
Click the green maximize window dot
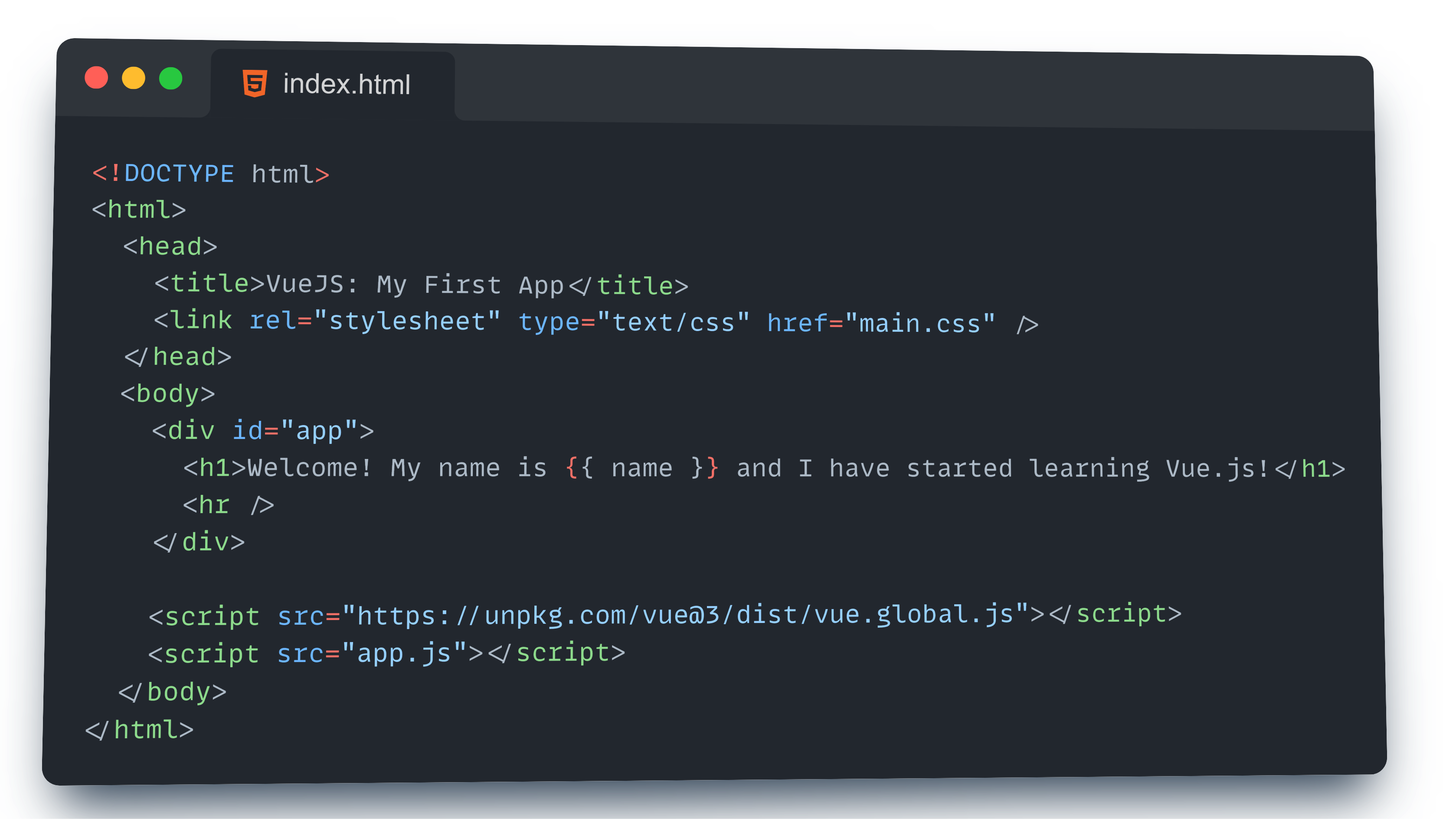[171, 79]
